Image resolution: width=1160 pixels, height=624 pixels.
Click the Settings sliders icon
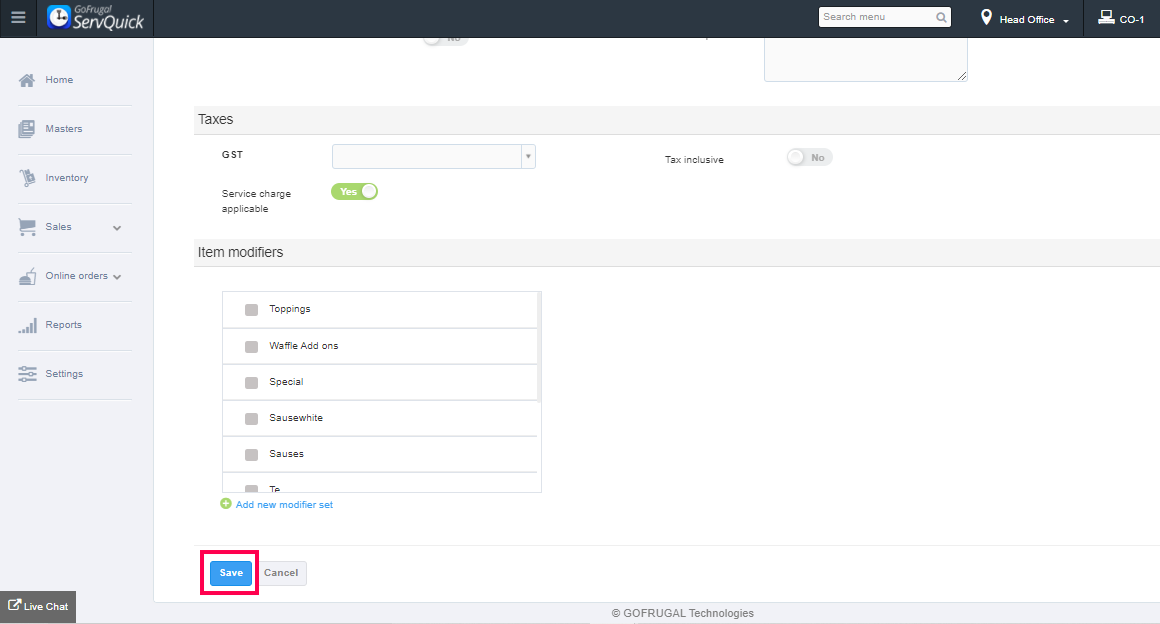click(27, 374)
